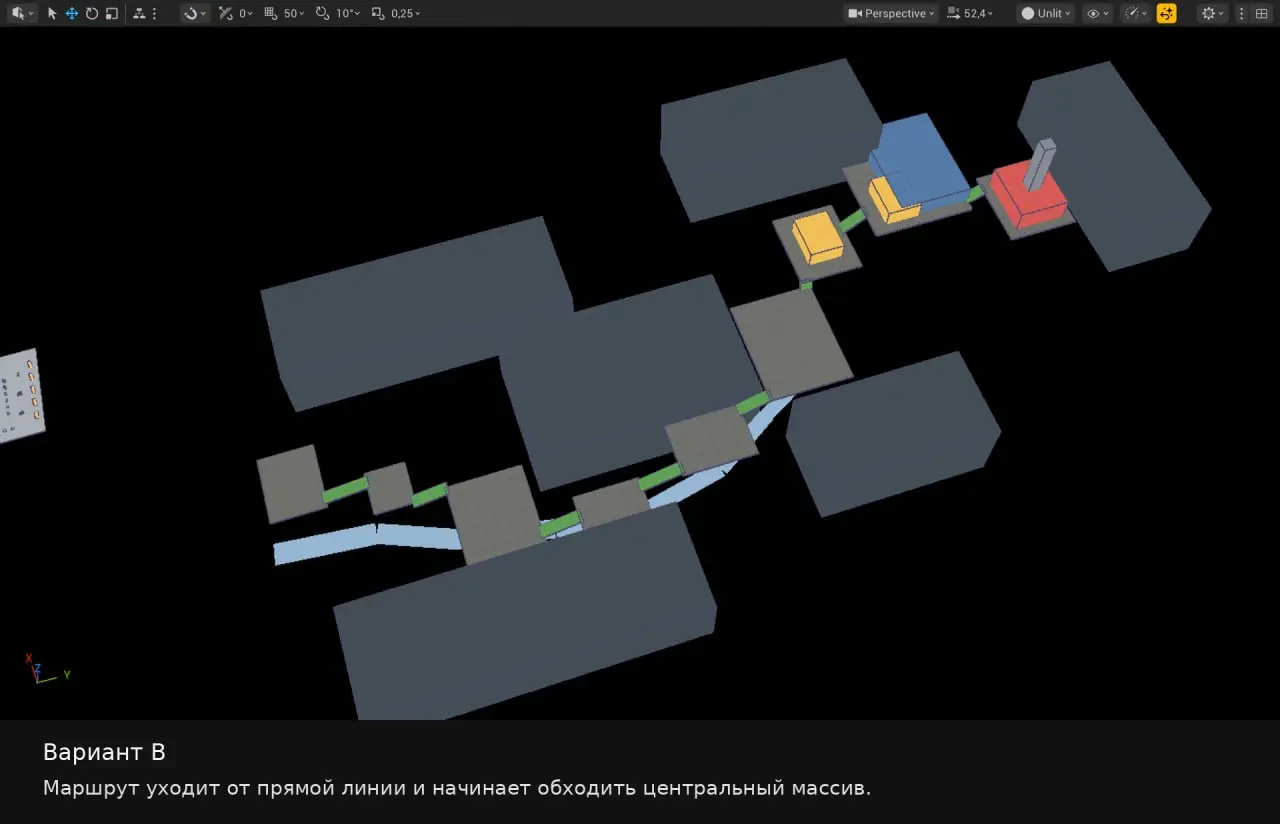Image resolution: width=1280 pixels, height=824 pixels.
Task: Open the Perspective view mode menu
Action: pos(891,14)
